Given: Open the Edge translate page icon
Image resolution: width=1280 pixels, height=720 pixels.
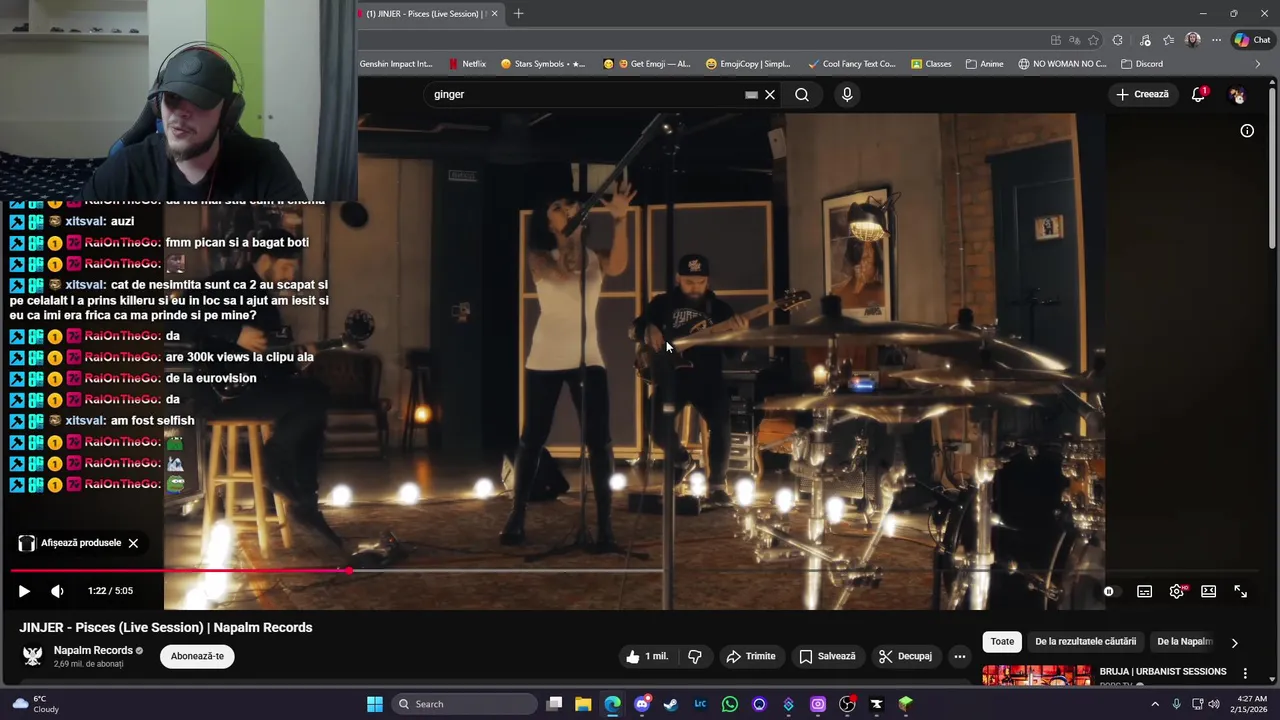Looking at the screenshot, I should (x=1074, y=40).
